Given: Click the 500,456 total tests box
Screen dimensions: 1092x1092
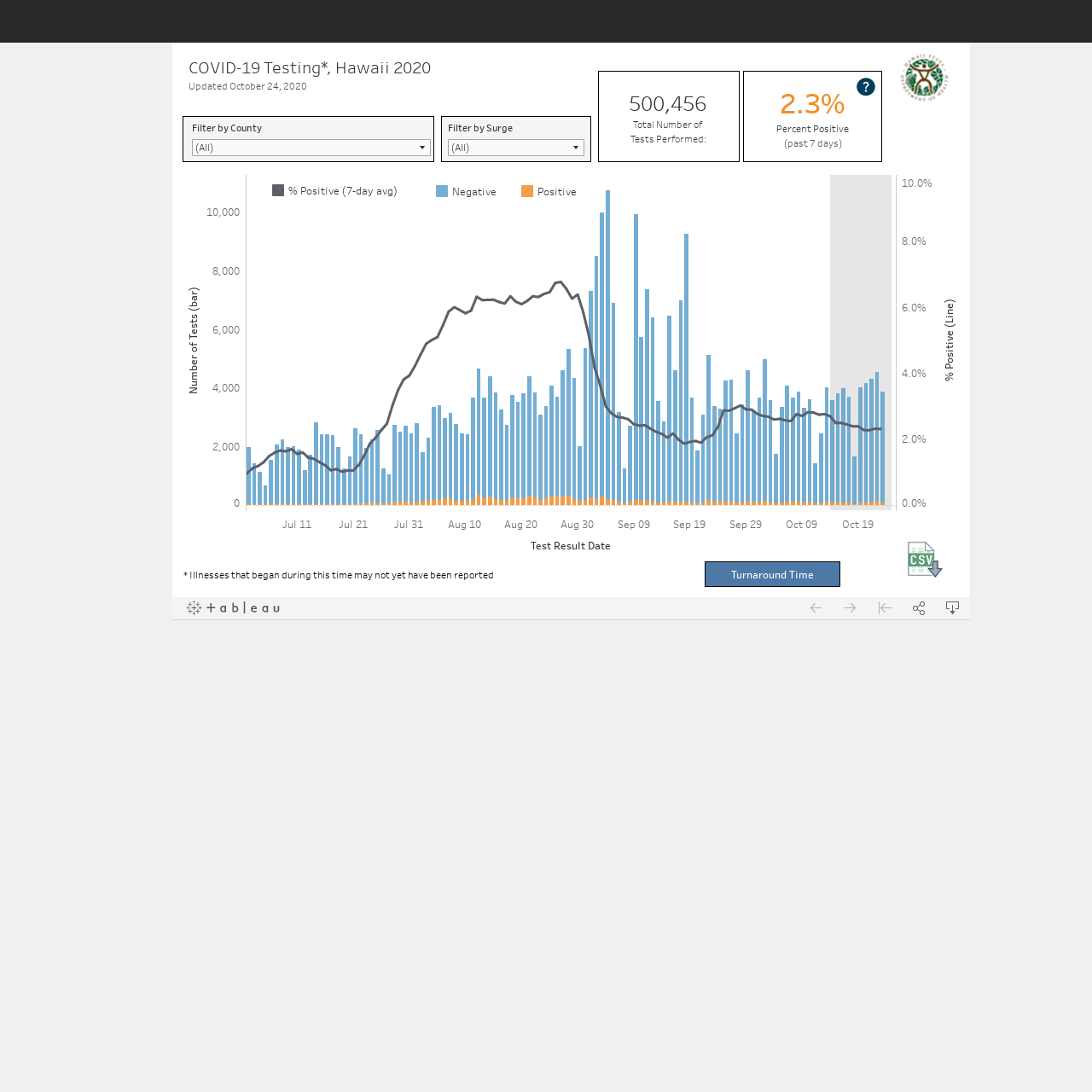Looking at the screenshot, I should (669, 116).
